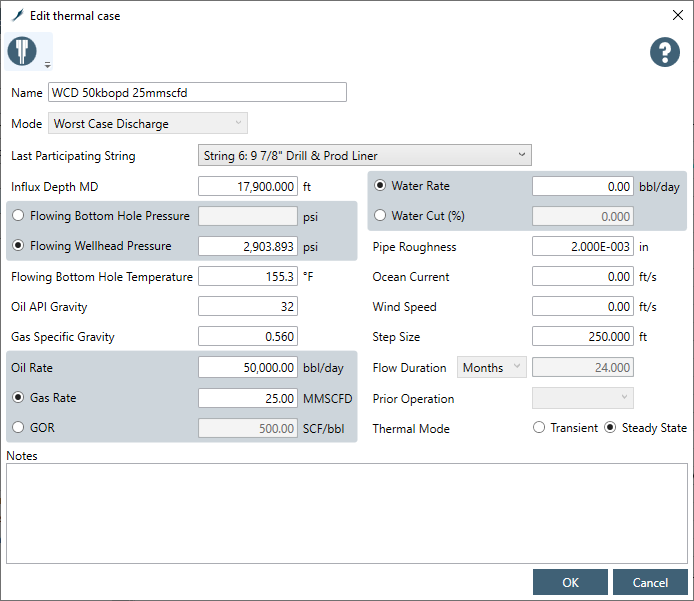Edit the Gas Specific Gravity value
Screen dimensions: 694x601
248,336
